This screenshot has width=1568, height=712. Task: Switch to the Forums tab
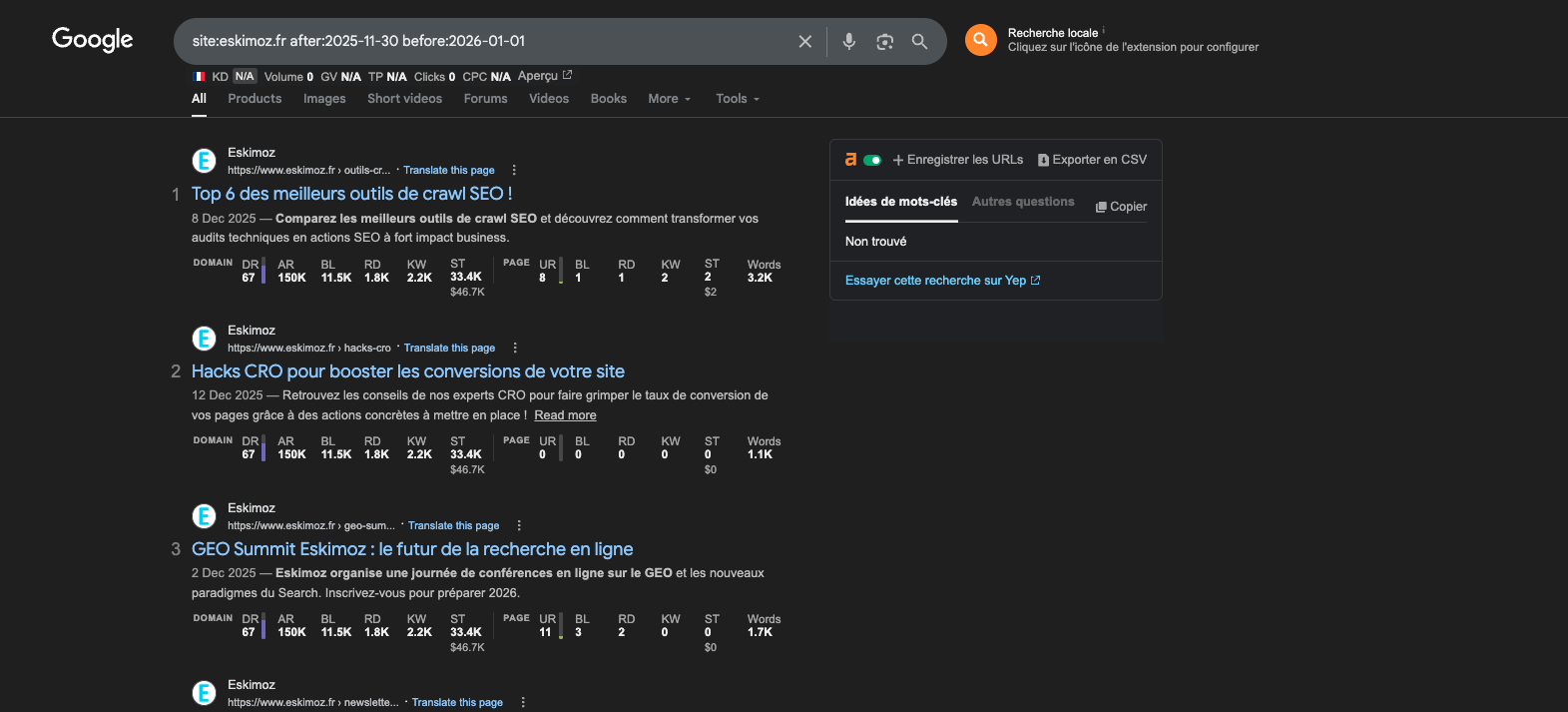tap(485, 99)
